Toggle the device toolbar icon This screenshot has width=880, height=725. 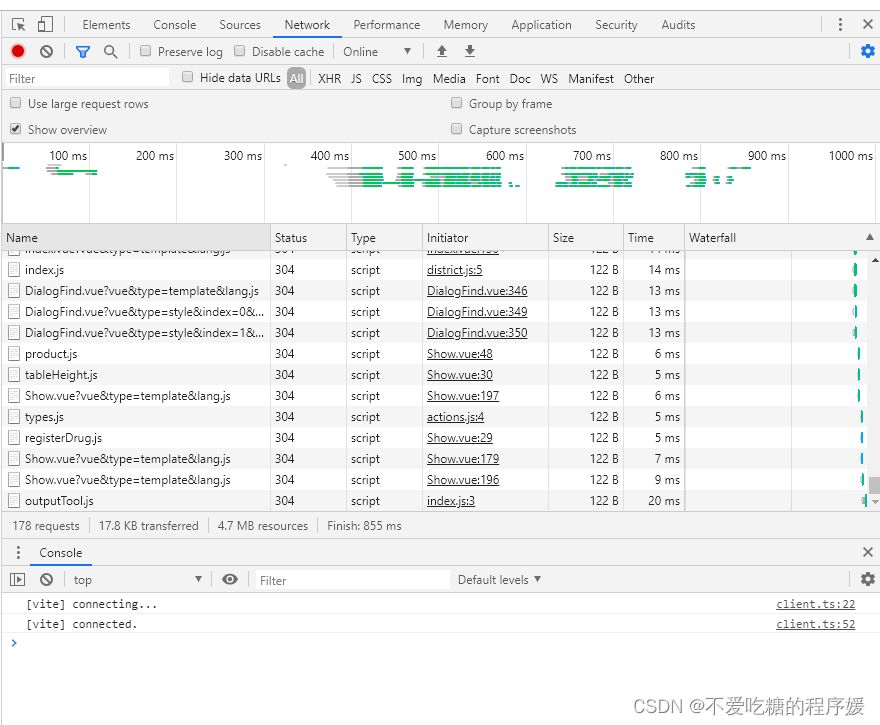46,25
